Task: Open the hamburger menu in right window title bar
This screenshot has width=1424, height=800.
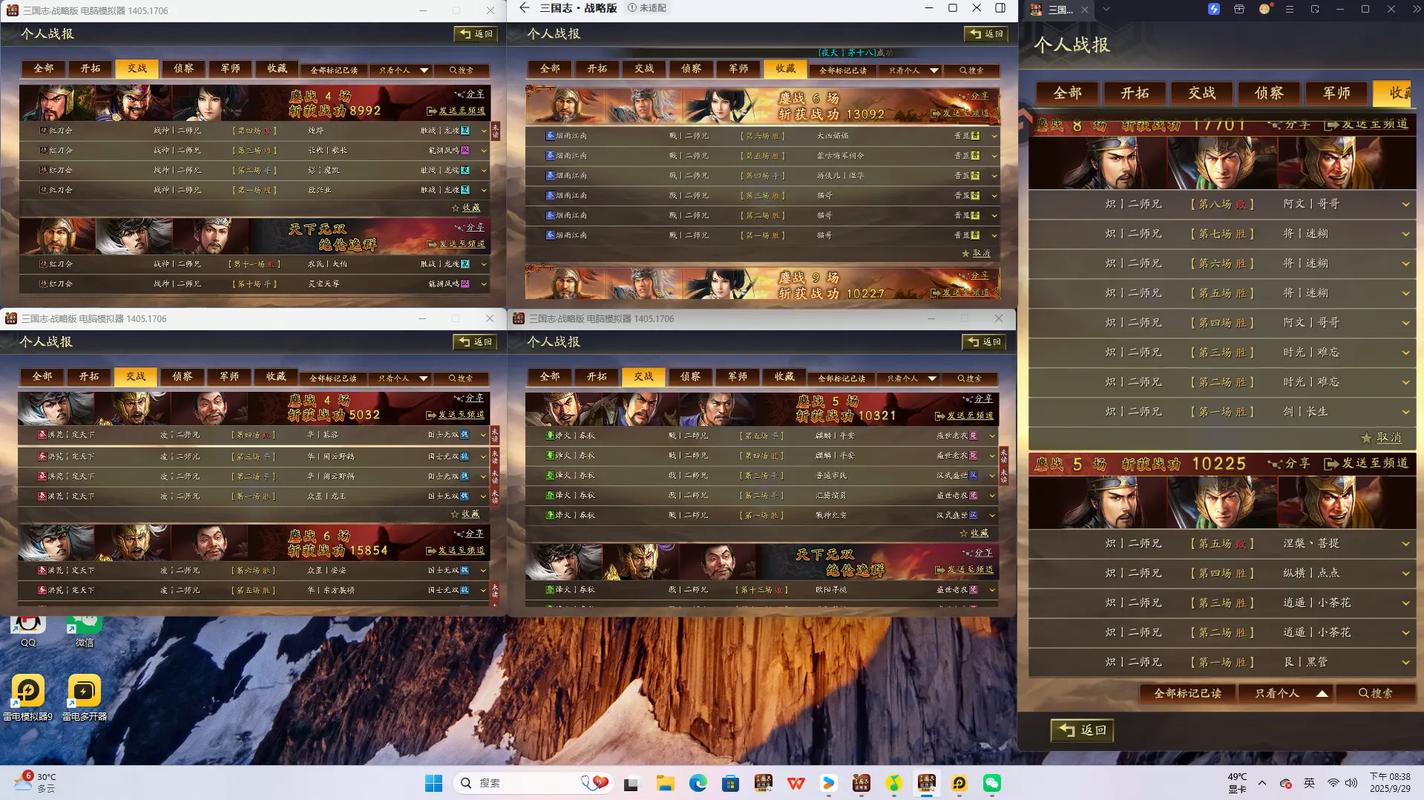Action: click(x=1290, y=9)
